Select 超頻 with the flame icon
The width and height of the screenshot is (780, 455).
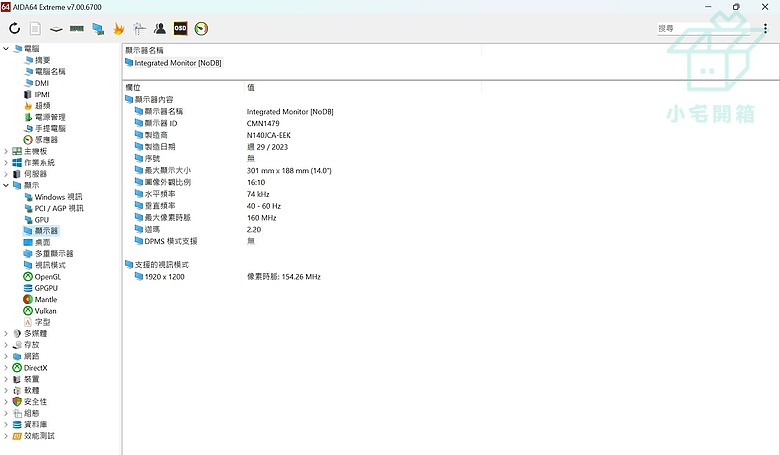pyautogui.click(x=37, y=105)
